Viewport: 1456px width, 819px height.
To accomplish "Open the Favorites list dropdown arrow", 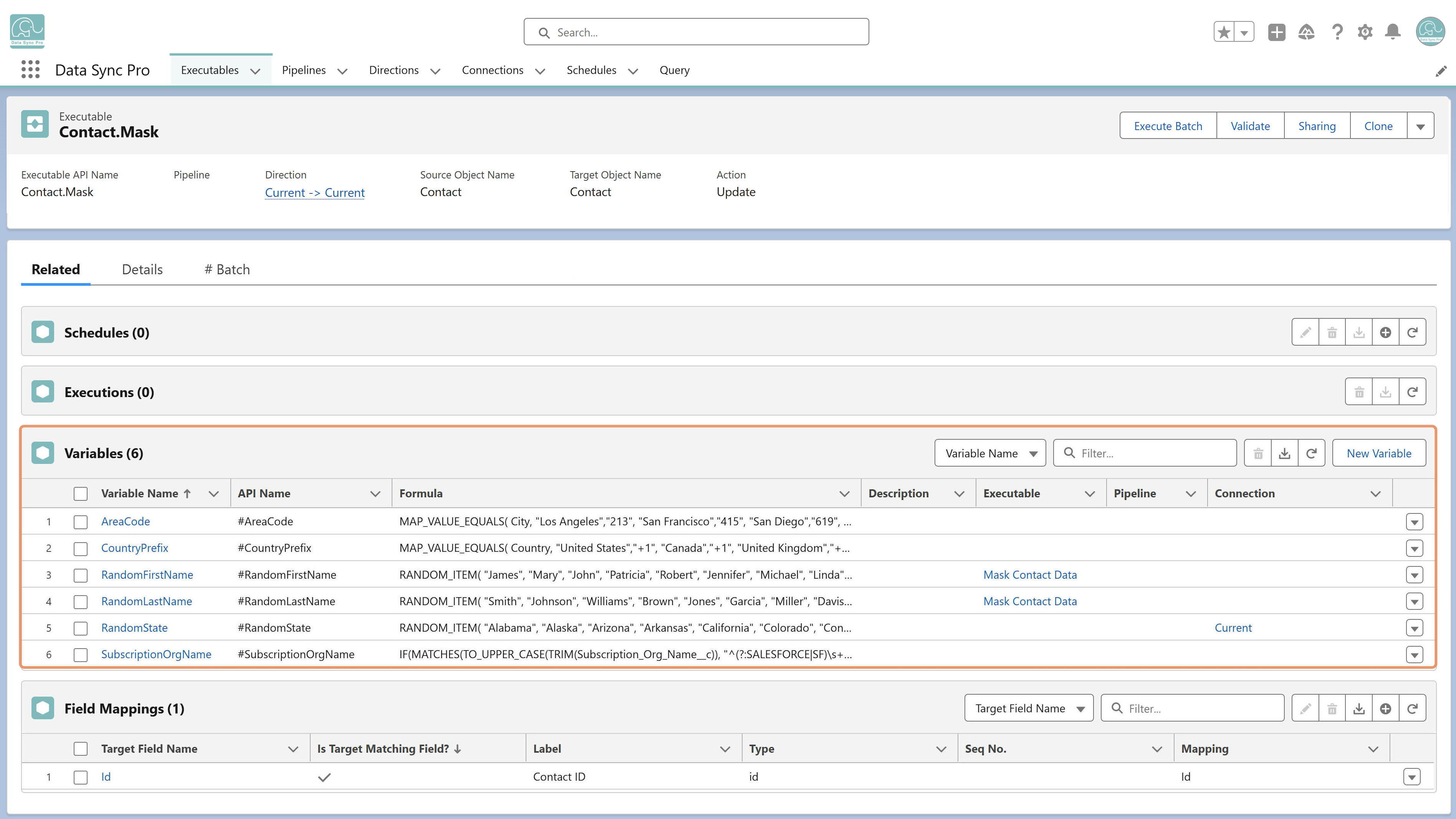I will pos(1244,32).
